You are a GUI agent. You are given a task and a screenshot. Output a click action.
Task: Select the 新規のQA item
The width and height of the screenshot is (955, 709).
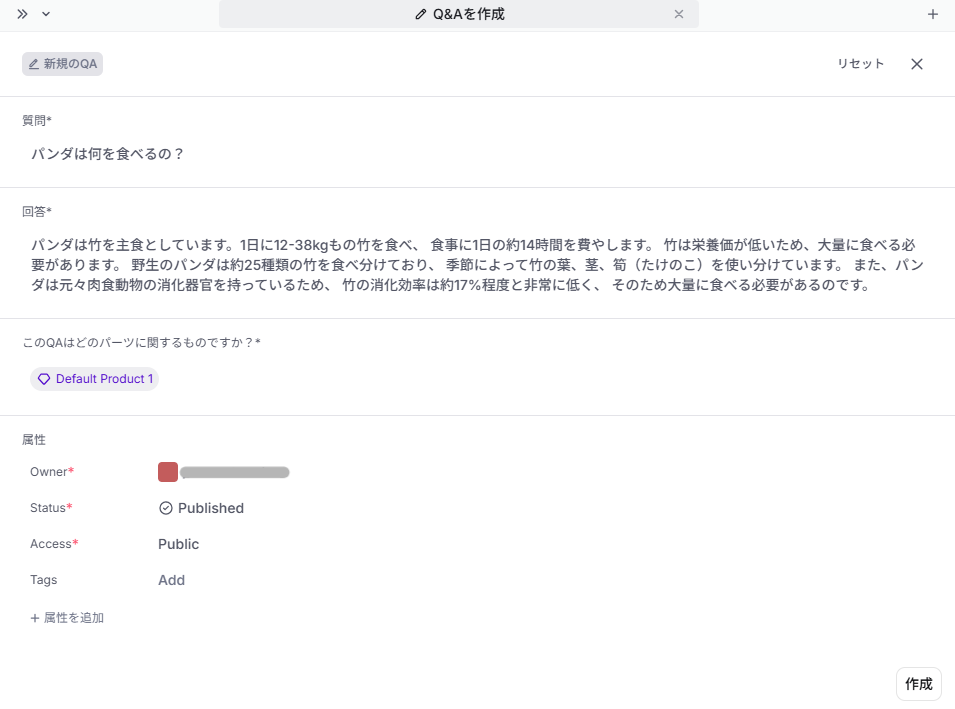62,63
